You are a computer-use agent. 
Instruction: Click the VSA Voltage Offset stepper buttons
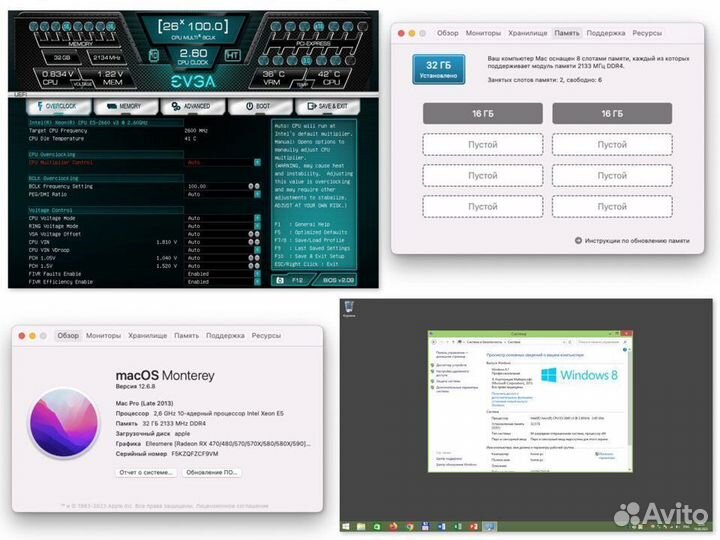pos(254,234)
